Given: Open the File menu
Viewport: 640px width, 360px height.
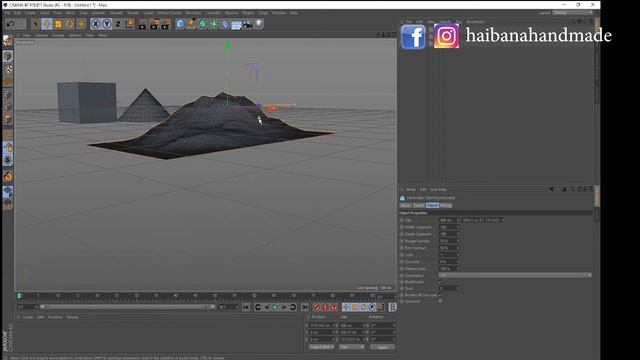Looking at the screenshot, I should (x=7, y=13).
